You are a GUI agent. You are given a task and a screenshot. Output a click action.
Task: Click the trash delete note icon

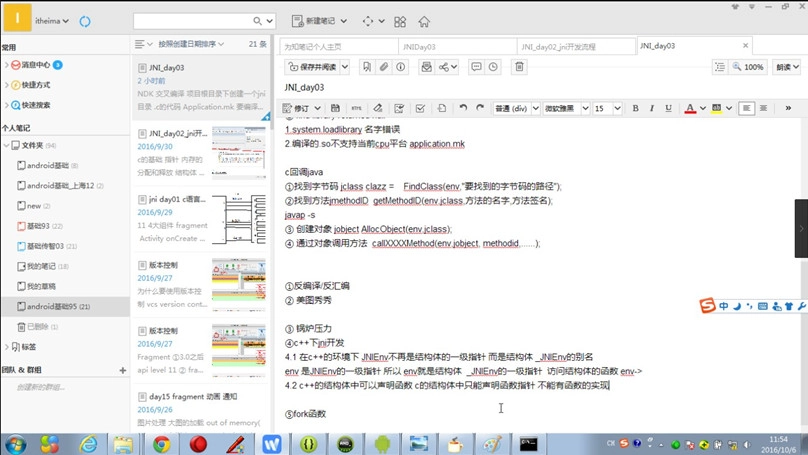click(519, 67)
